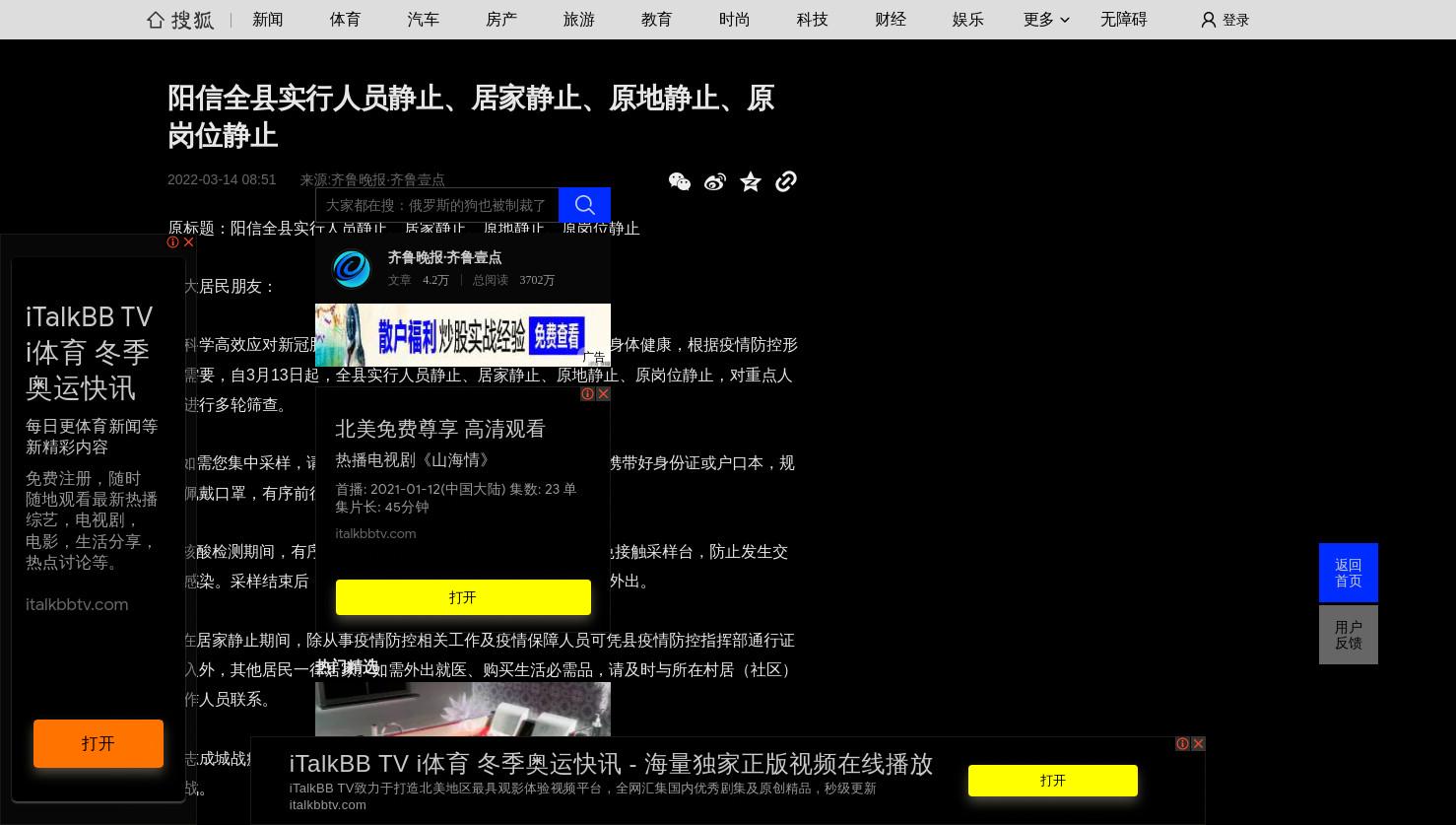Open the 财经 channel
Screen dimensions: 1456x825
pos(891,20)
